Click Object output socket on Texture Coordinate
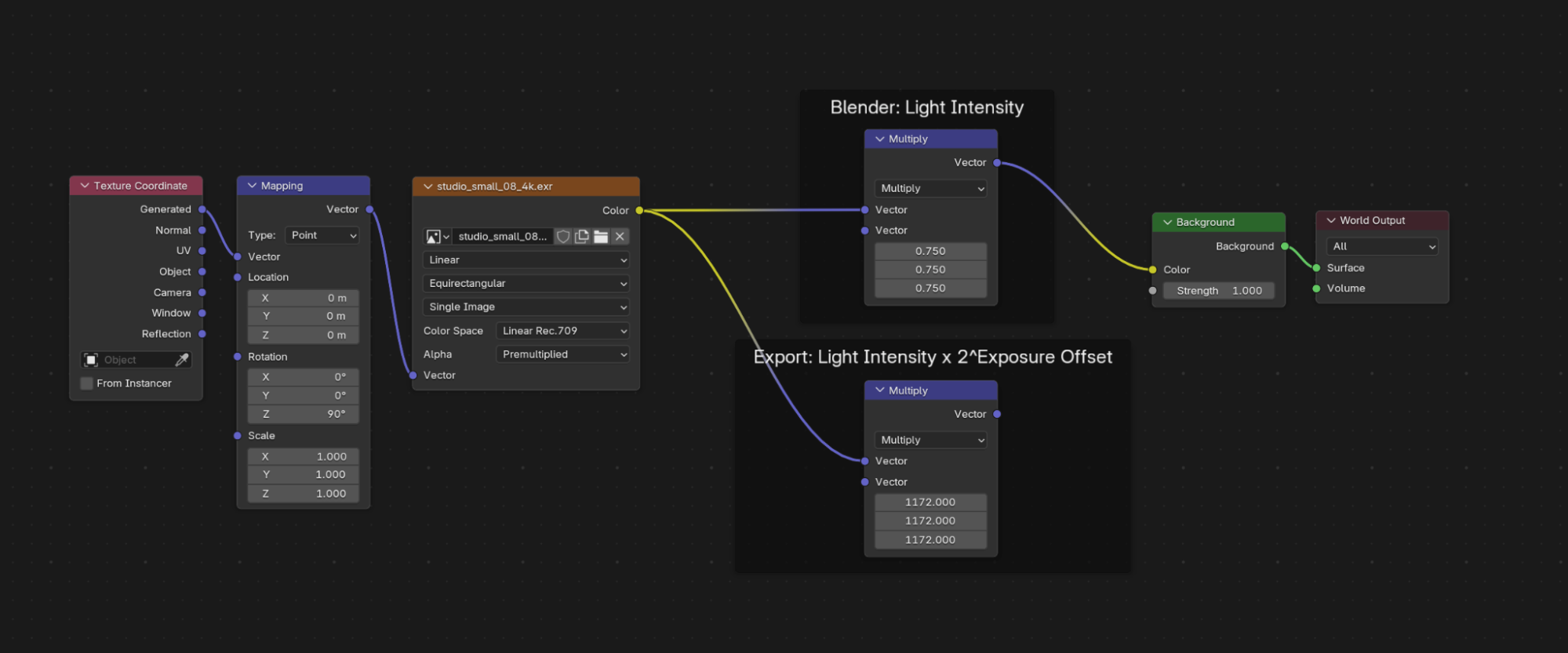The height and width of the screenshot is (653, 1568). click(x=202, y=272)
